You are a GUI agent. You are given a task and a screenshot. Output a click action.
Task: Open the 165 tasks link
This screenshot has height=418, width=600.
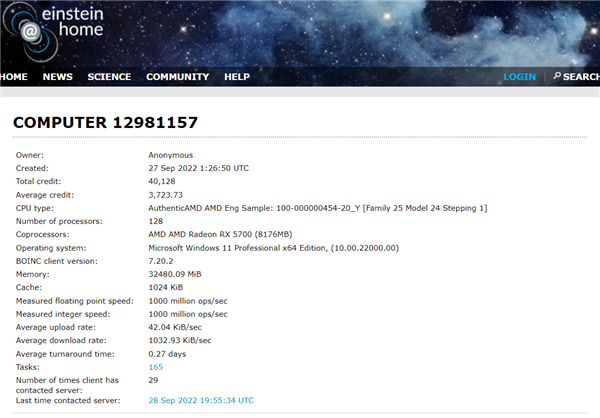156,368
